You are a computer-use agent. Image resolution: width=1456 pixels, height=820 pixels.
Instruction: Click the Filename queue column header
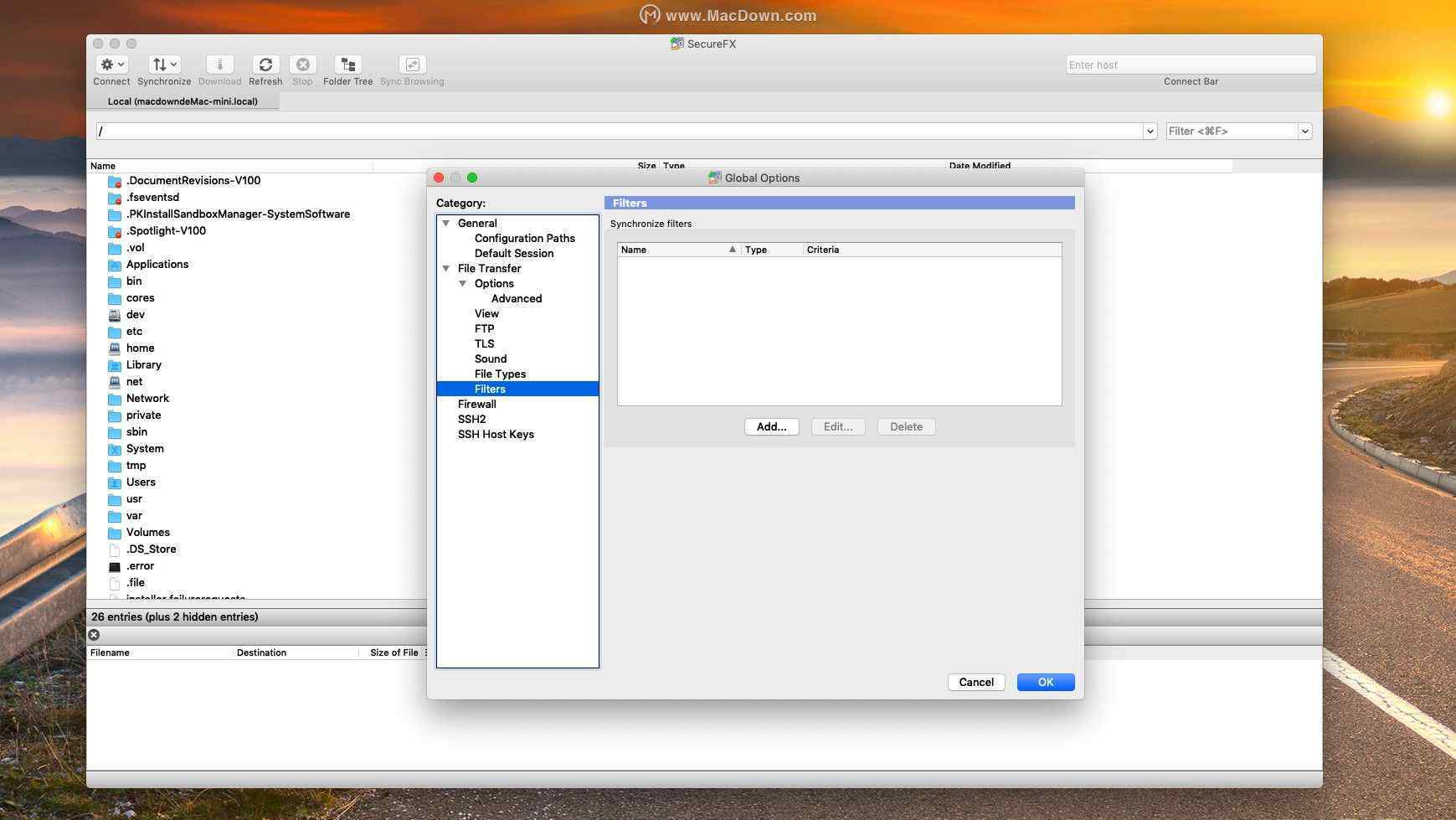(x=160, y=652)
